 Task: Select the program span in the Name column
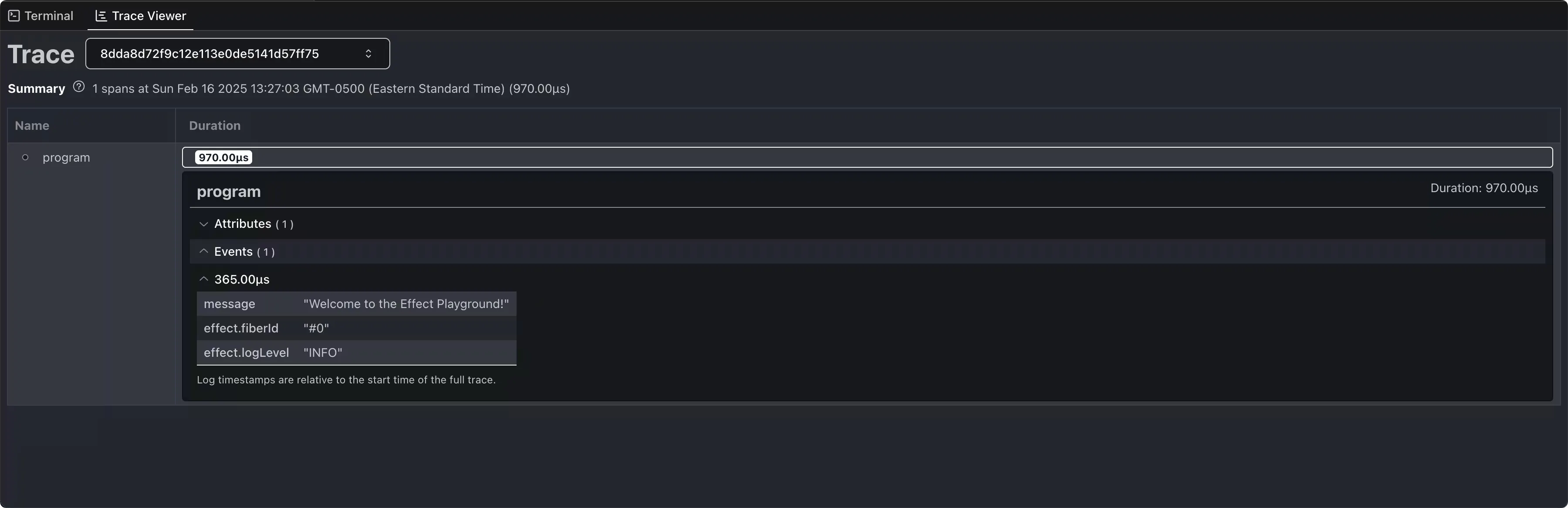(x=67, y=157)
